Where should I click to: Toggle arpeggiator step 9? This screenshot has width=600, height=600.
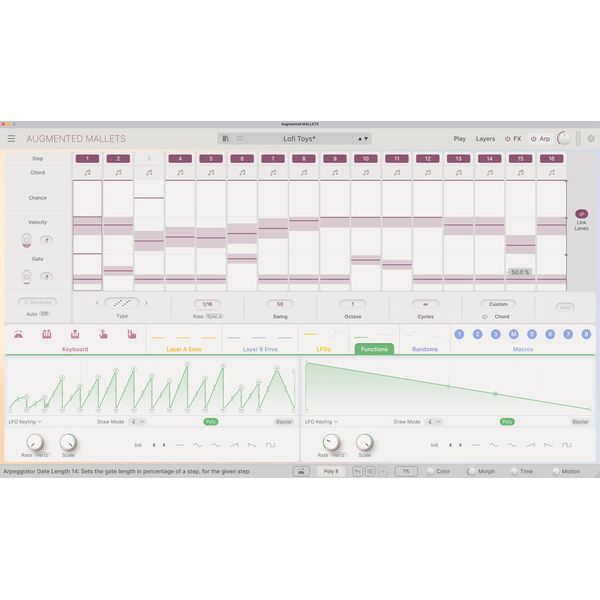(335, 158)
